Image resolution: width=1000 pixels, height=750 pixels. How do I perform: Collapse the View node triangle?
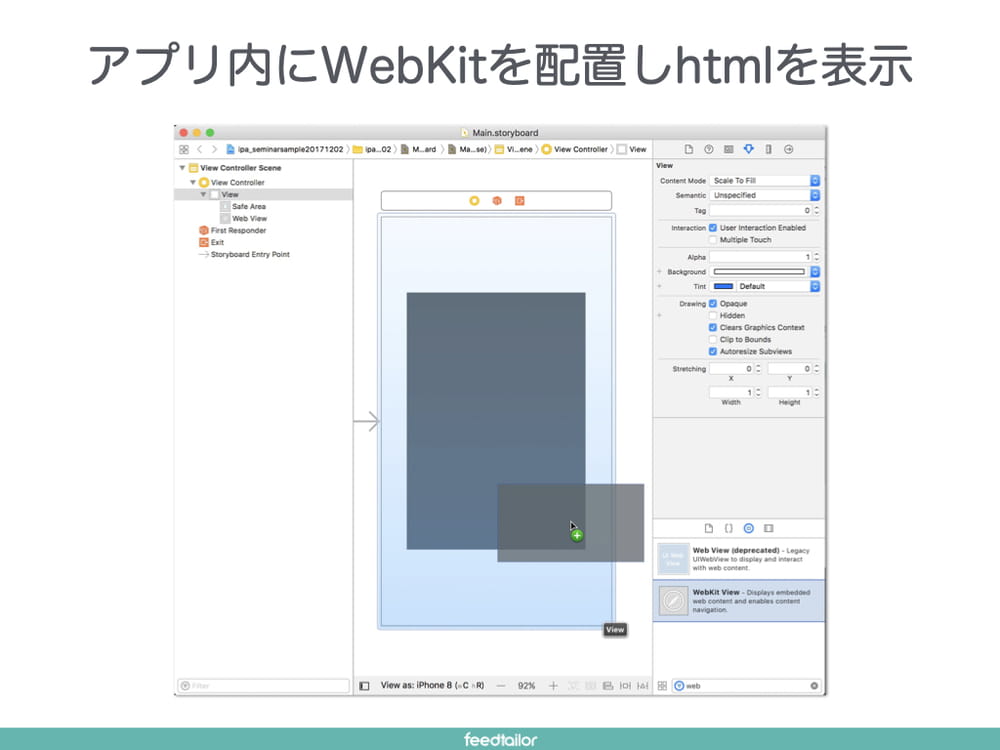(x=203, y=195)
